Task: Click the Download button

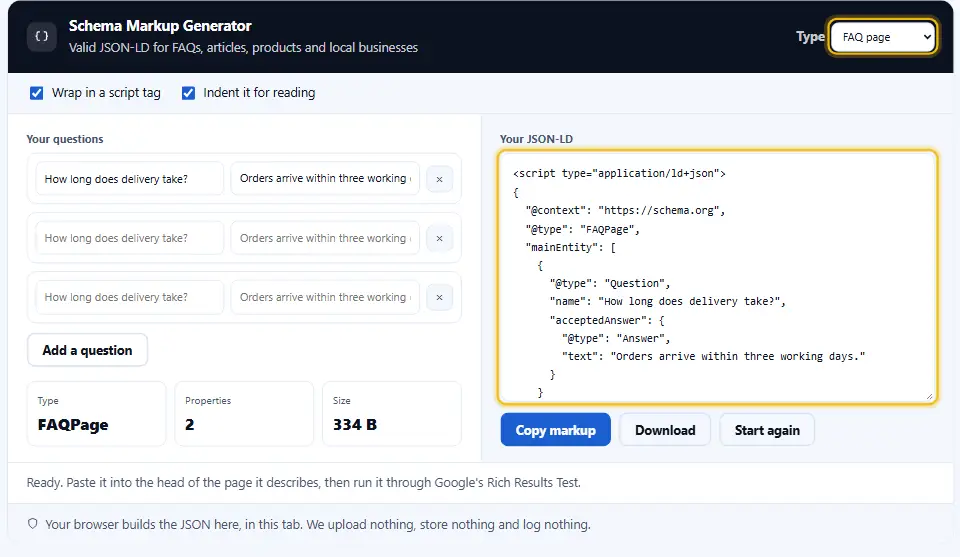Action: click(x=665, y=430)
